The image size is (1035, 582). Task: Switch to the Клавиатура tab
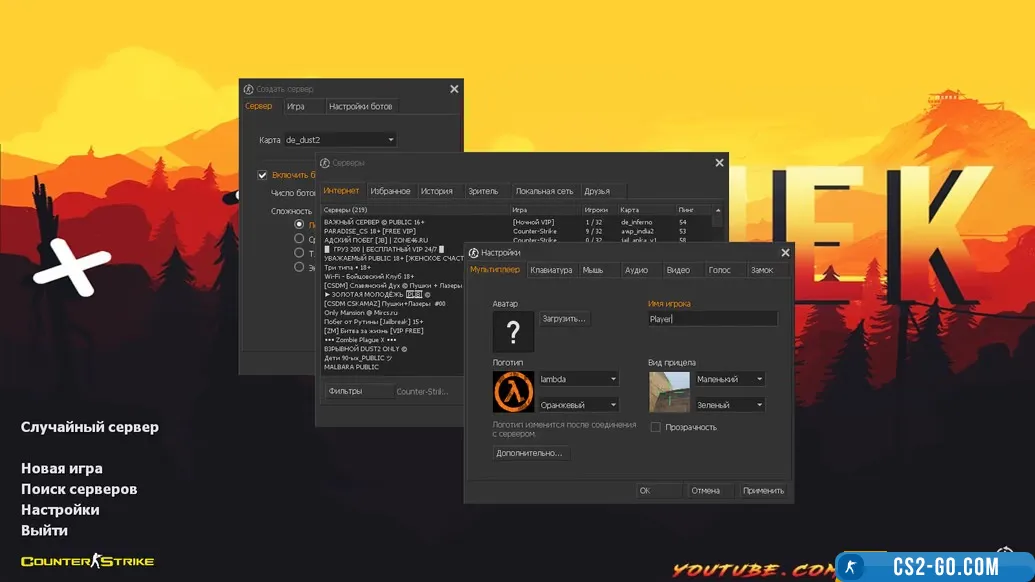pos(551,270)
